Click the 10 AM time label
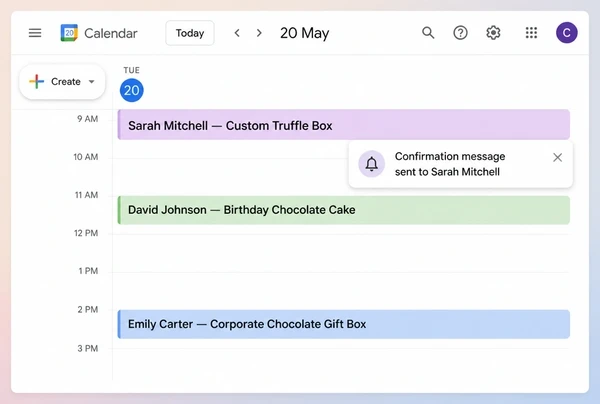Screen dimensions: 600x404 tap(86, 157)
